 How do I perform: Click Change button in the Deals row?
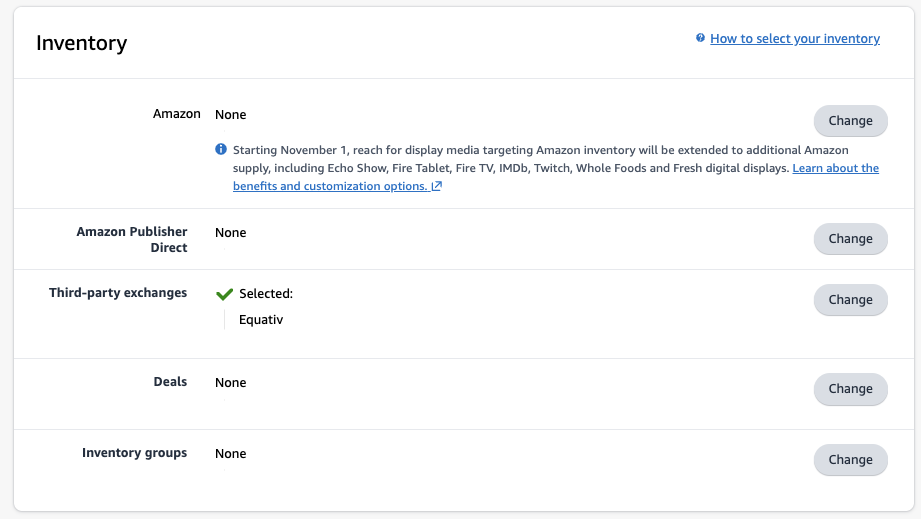pyautogui.click(x=851, y=389)
